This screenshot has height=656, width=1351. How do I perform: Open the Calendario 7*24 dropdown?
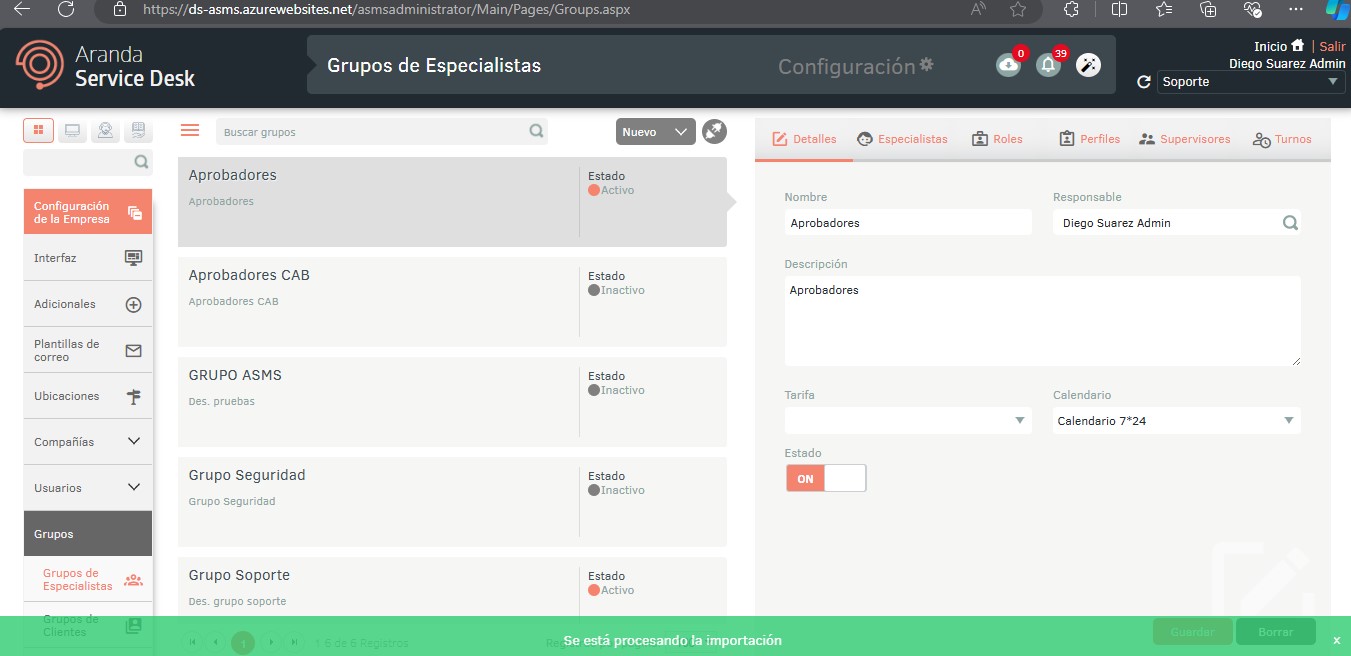click(1177, 421)
